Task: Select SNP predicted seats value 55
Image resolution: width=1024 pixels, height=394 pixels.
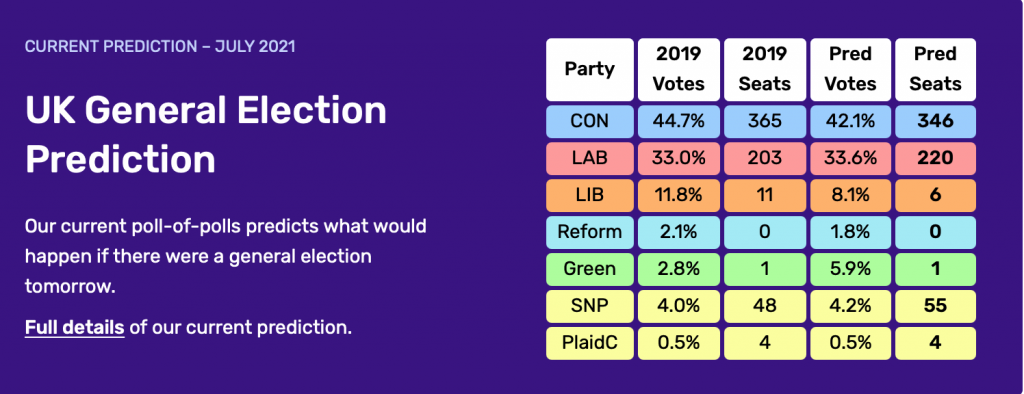Action: point(936,306)
